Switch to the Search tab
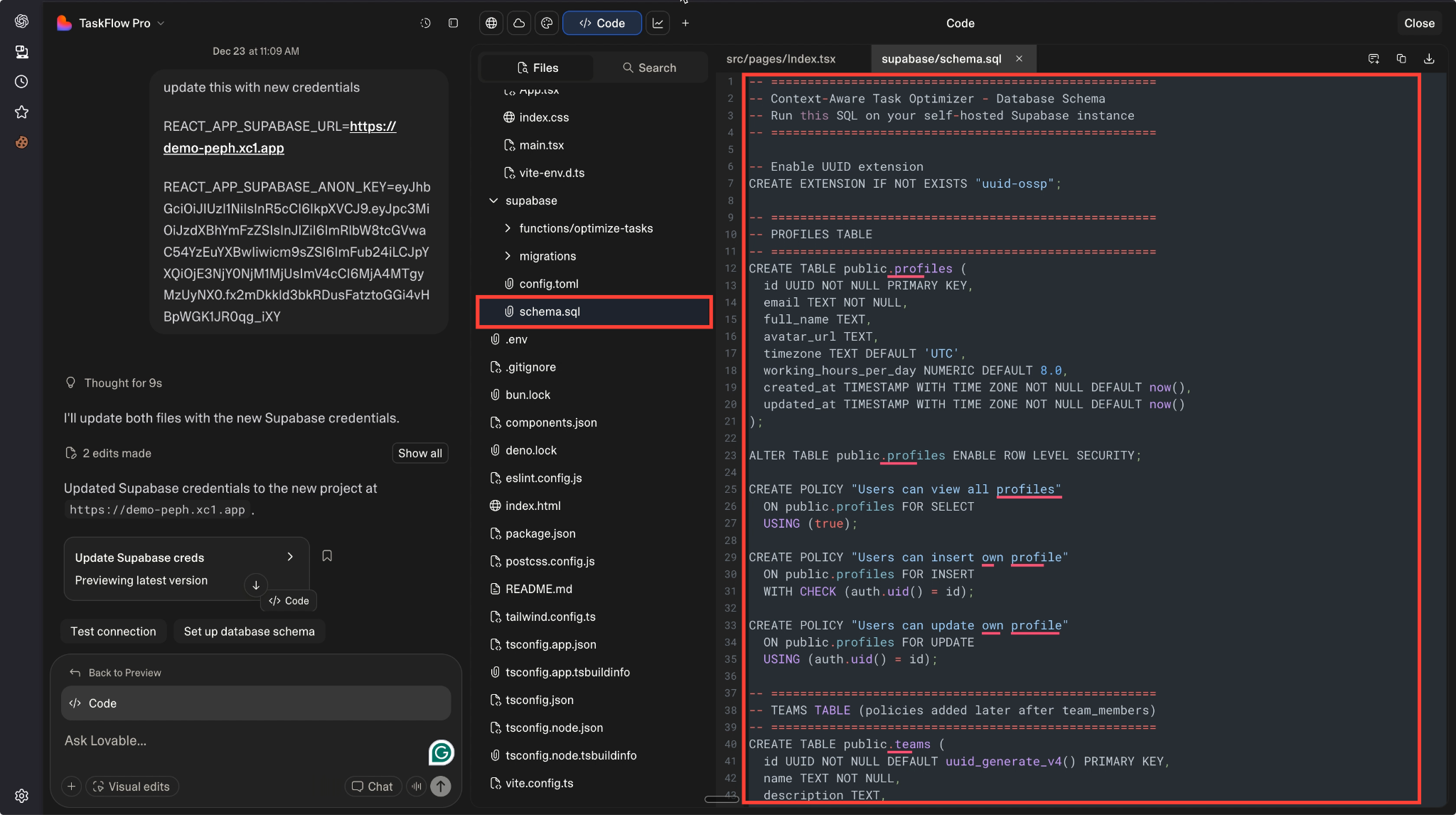Image resolution: width=1456 pixels, height=815 pixels. [649, 68]
